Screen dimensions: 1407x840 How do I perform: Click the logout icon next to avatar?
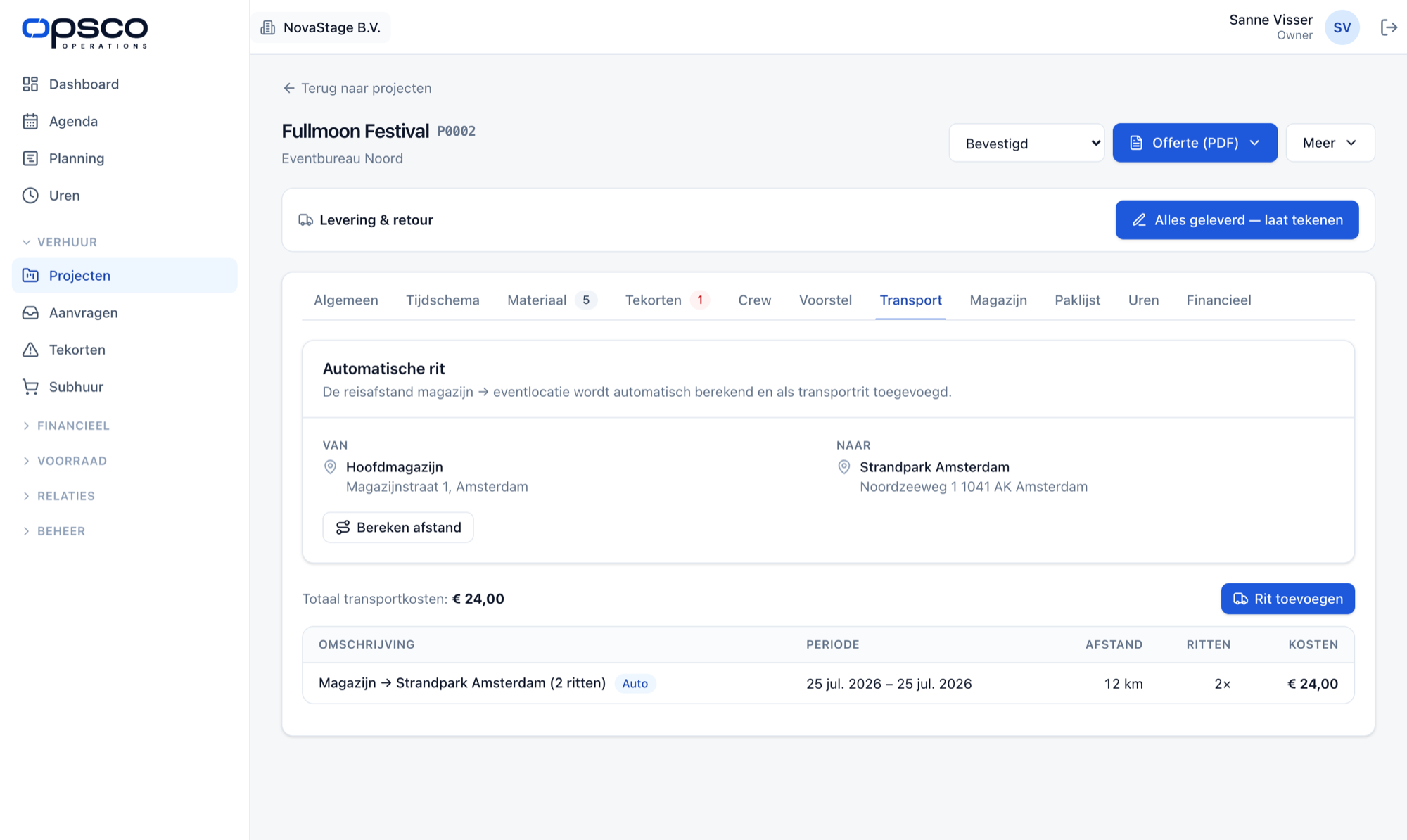1389,27
